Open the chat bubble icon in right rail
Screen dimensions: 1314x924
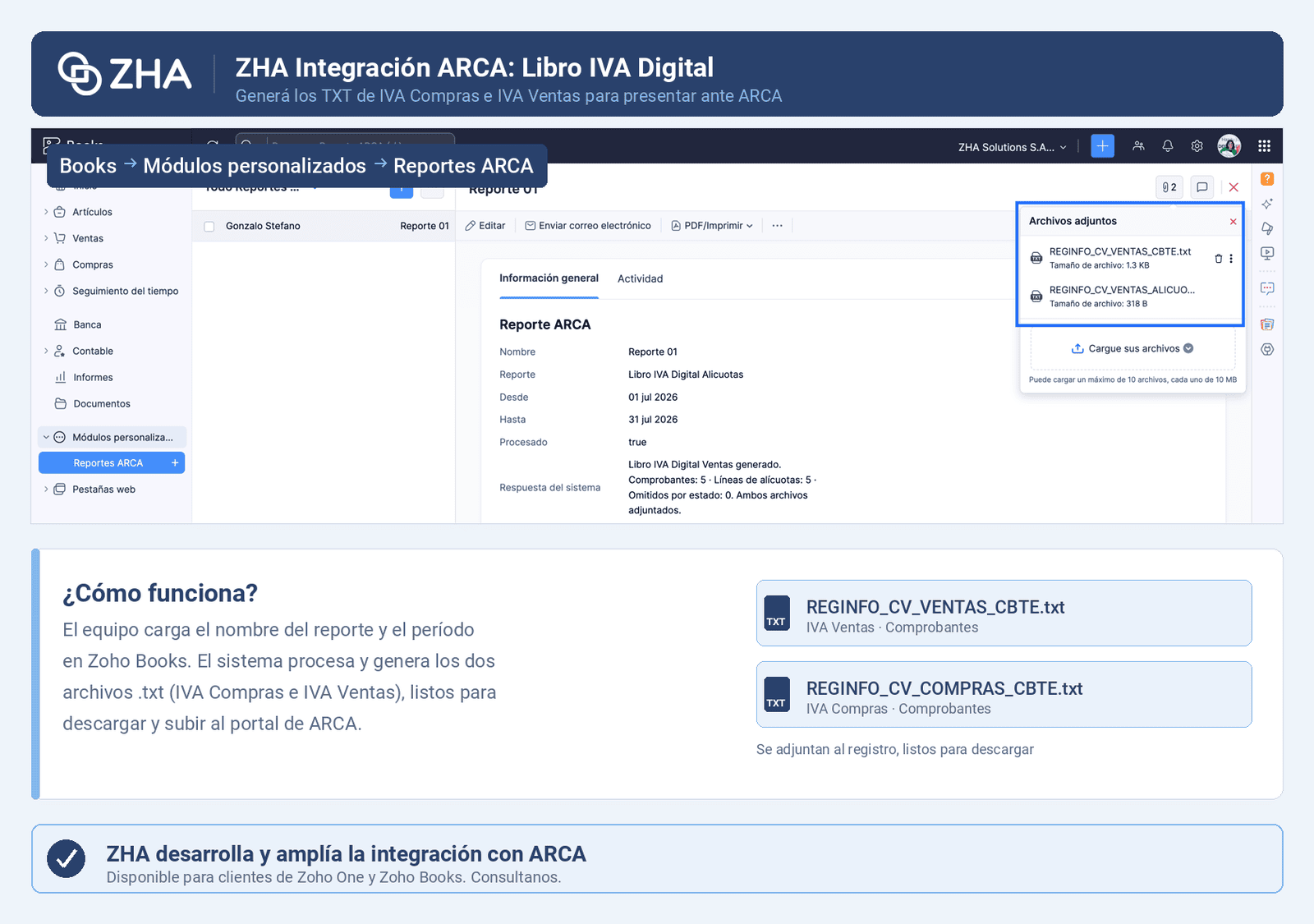click(x=1267, y=288)
